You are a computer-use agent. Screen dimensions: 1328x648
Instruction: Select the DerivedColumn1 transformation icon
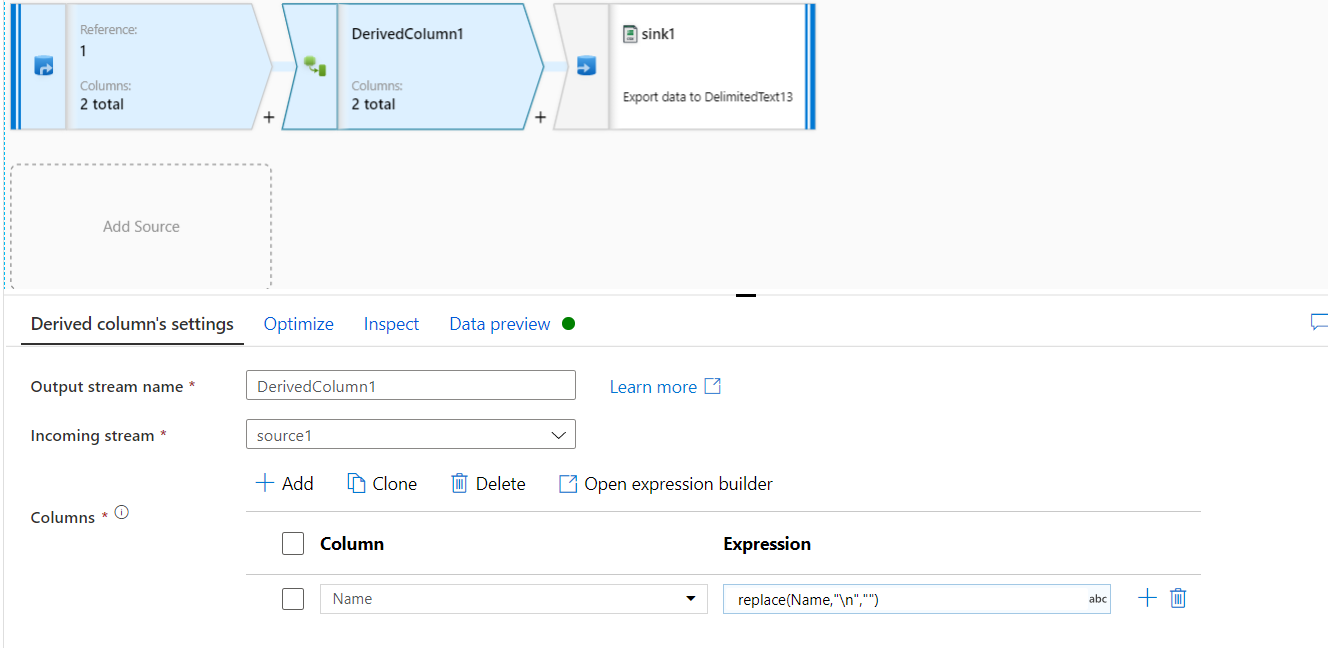click(315, 67)
